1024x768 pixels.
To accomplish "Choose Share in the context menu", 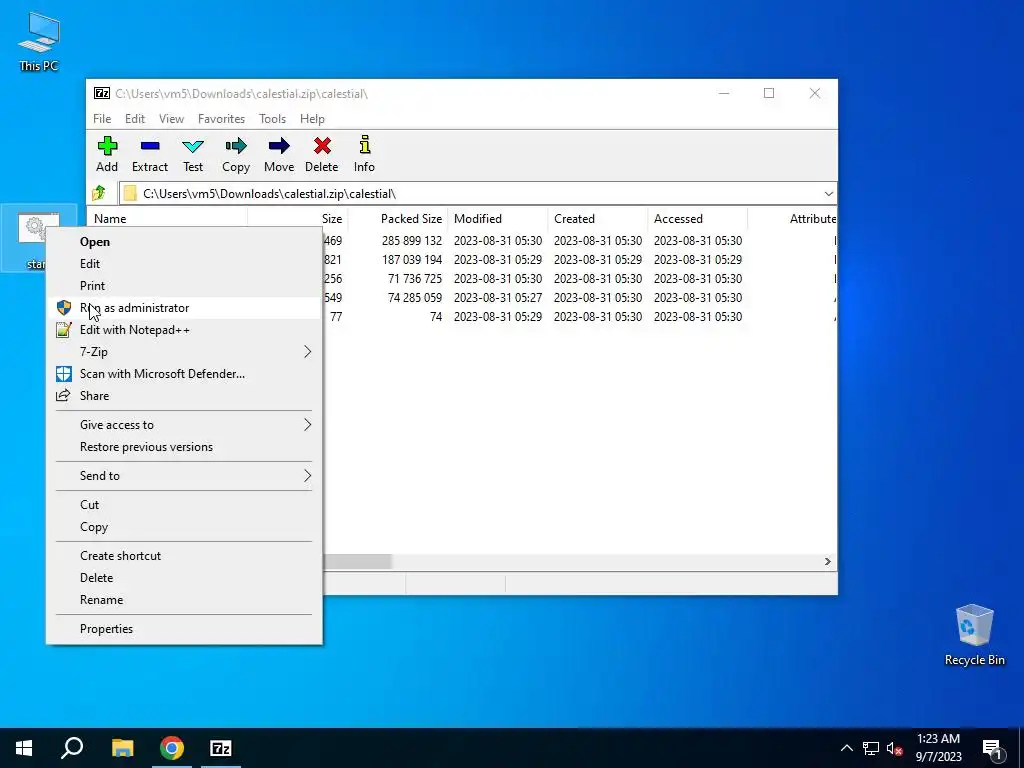I will (184, 396).
